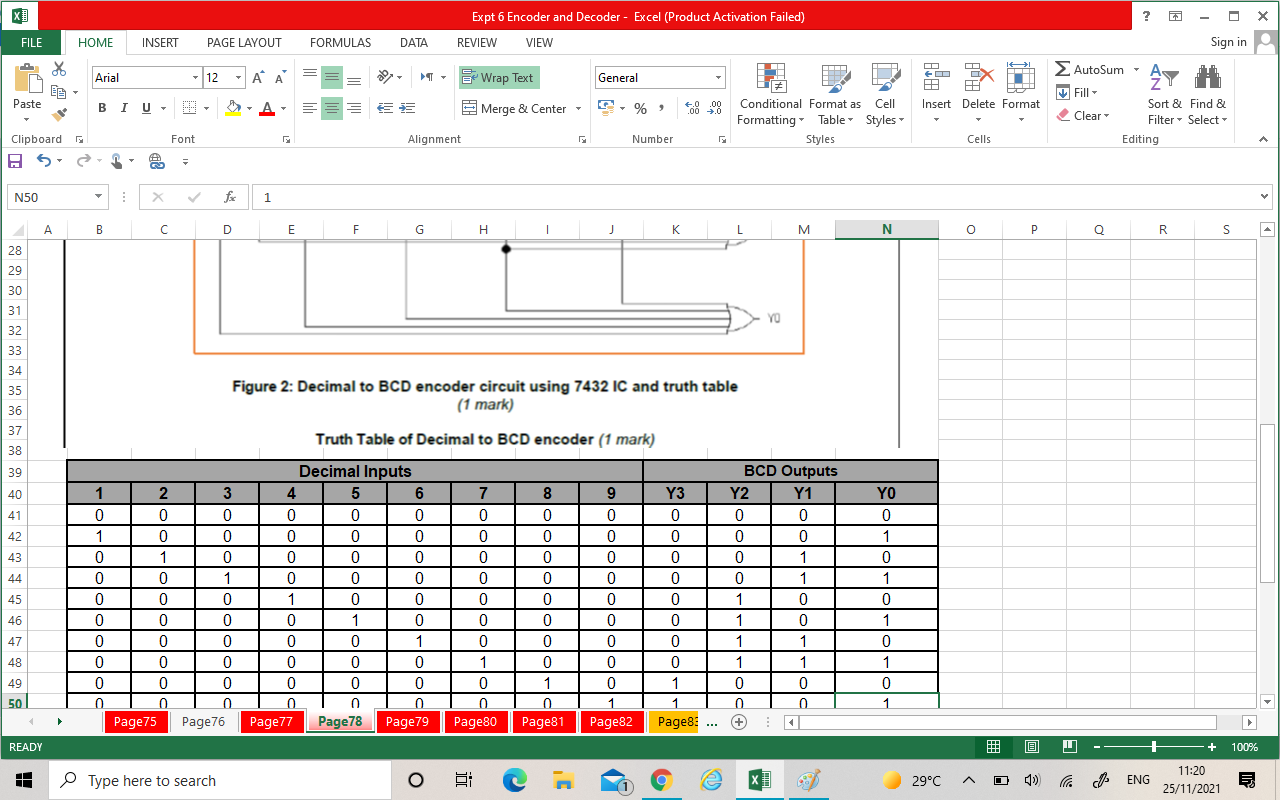
Task: Click Merge & Center
Action: pos(513,108)
